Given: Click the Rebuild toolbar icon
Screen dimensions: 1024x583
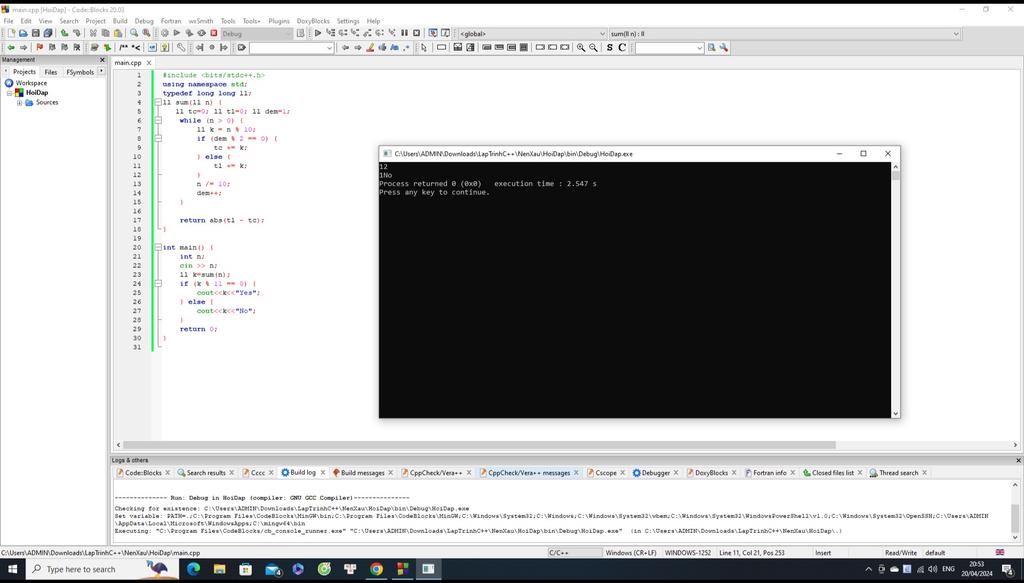Looking at the screenshot, I should click(x=201, y=33).
